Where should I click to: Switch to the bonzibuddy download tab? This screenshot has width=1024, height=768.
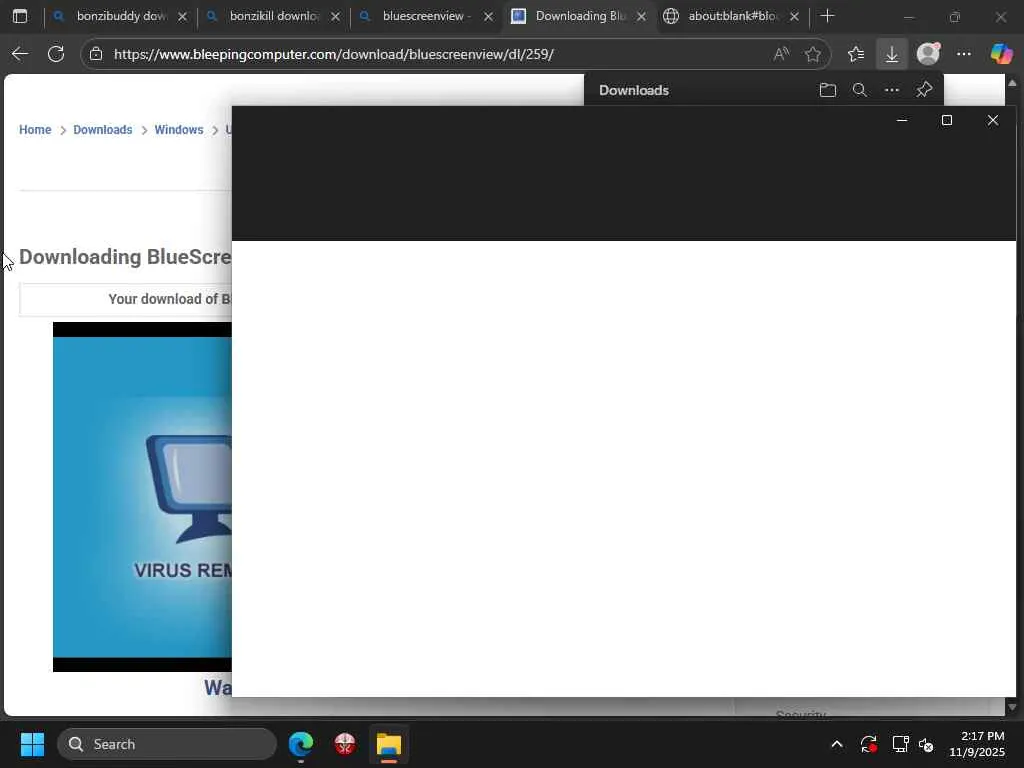pos(120,16)
